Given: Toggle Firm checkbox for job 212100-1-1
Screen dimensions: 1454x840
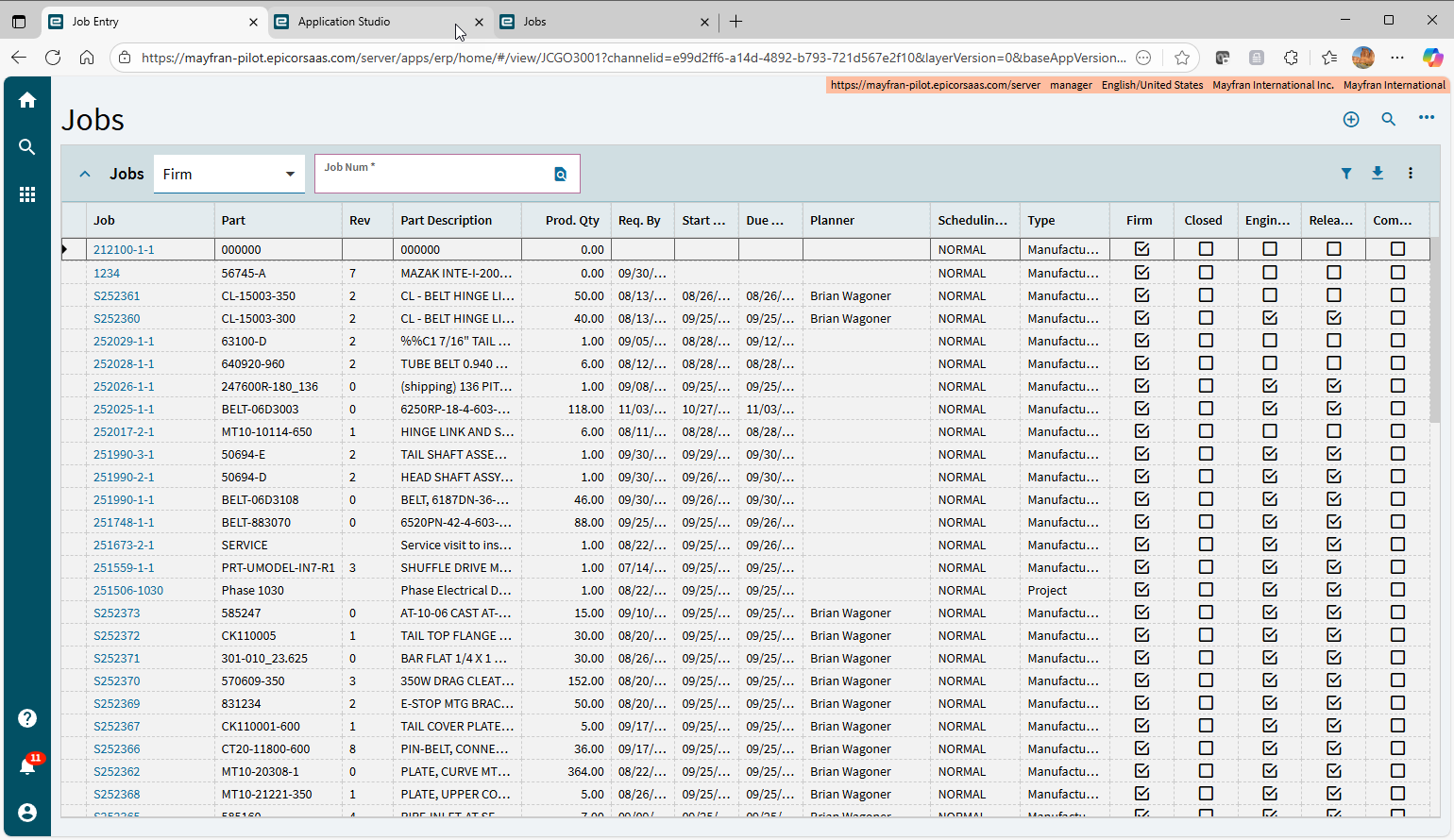Looking at the screenshot, I should click(1141, 249).
